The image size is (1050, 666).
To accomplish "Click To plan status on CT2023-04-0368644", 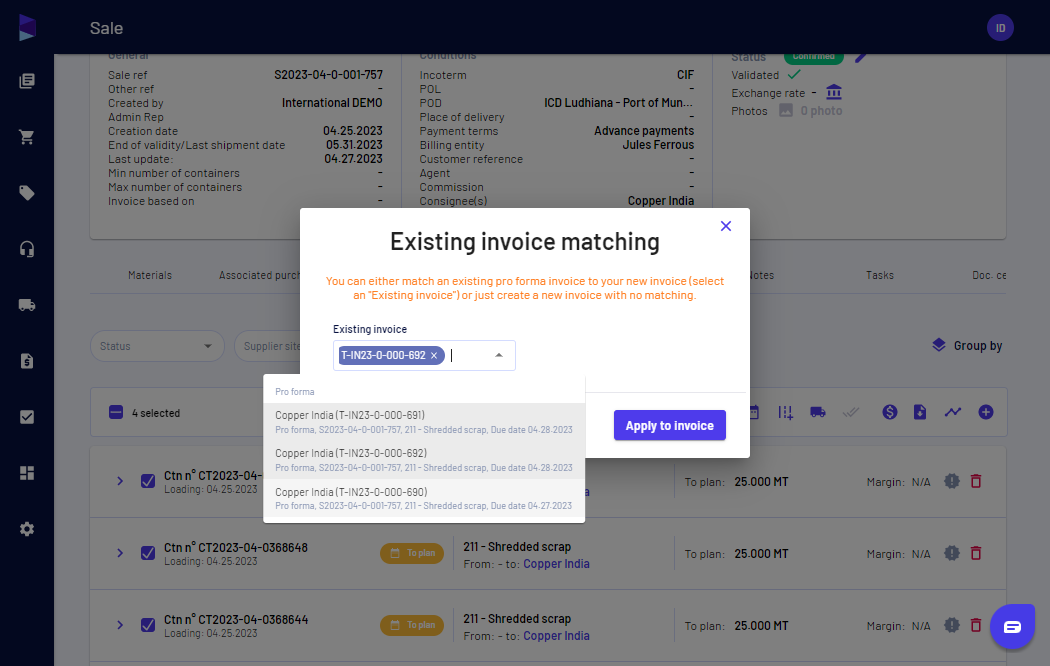I will click(x=412, y=625).
